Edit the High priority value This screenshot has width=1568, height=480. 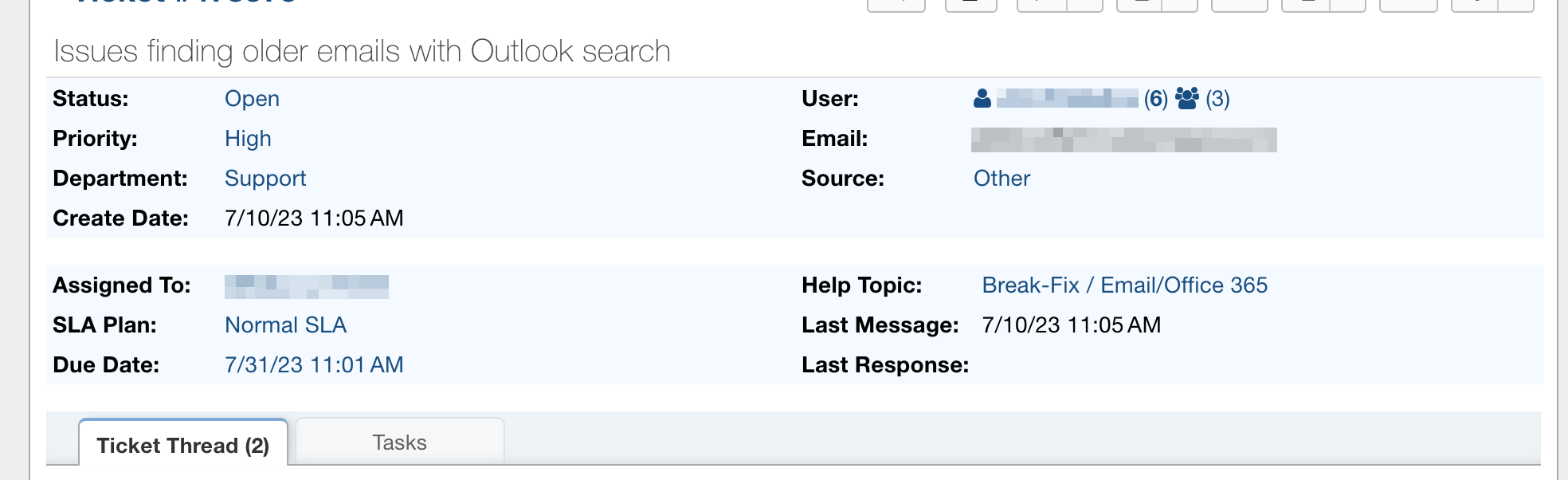pos(248,139)
